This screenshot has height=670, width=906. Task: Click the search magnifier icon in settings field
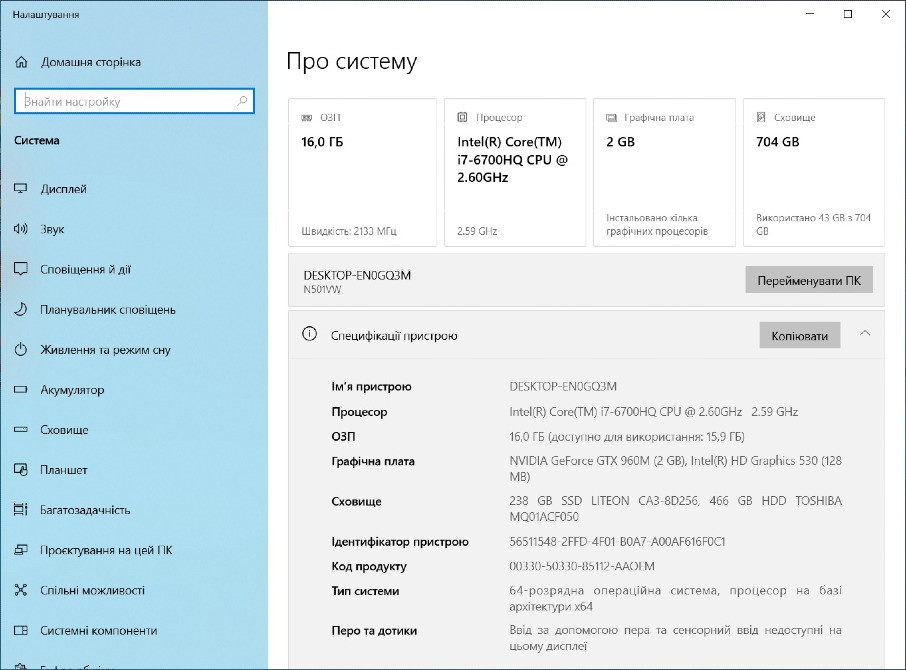[x=242, y=101]
